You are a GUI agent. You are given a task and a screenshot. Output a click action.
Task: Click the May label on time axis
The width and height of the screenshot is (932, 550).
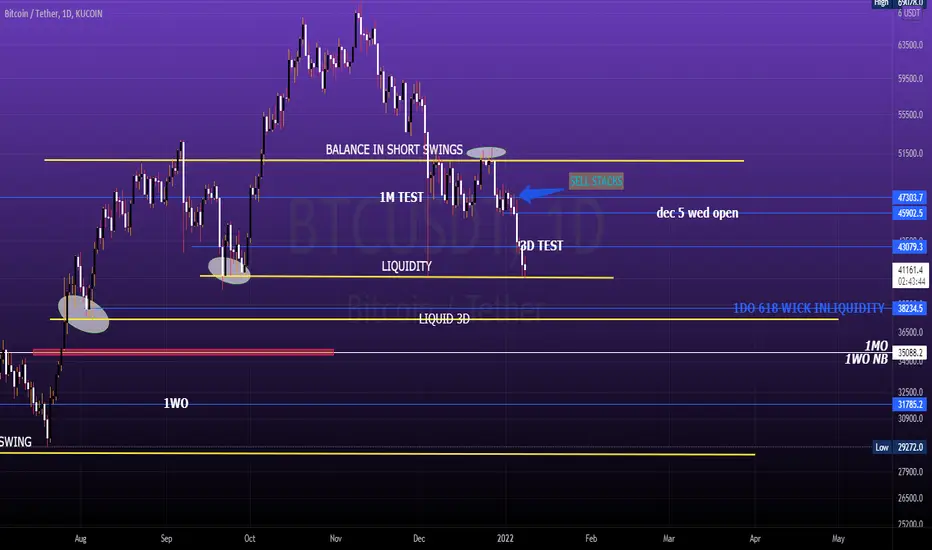(838, 539)
